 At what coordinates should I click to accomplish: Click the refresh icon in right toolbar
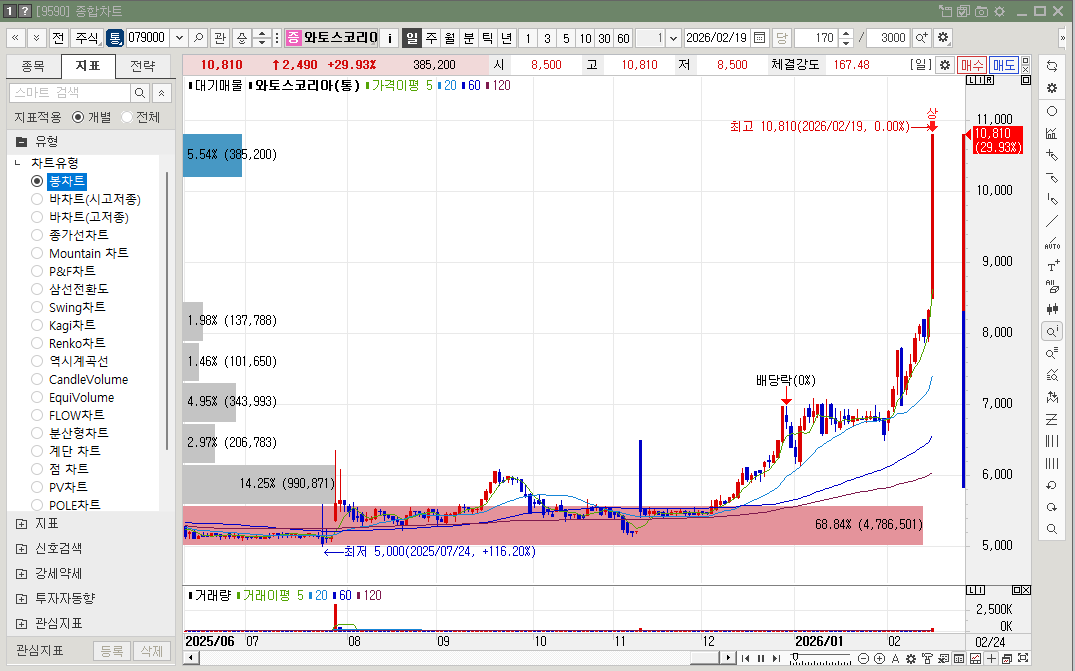(x=1052, y=66)
